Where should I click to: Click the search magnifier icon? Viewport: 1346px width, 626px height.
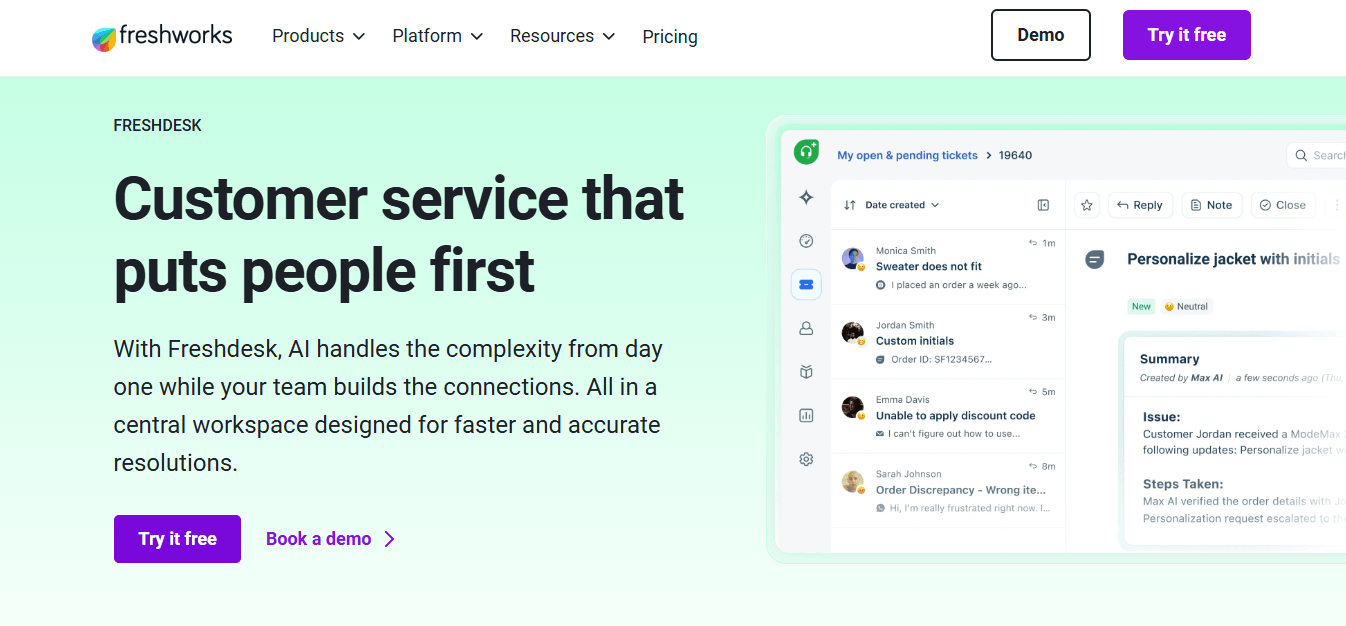(x=1301, y=155)
